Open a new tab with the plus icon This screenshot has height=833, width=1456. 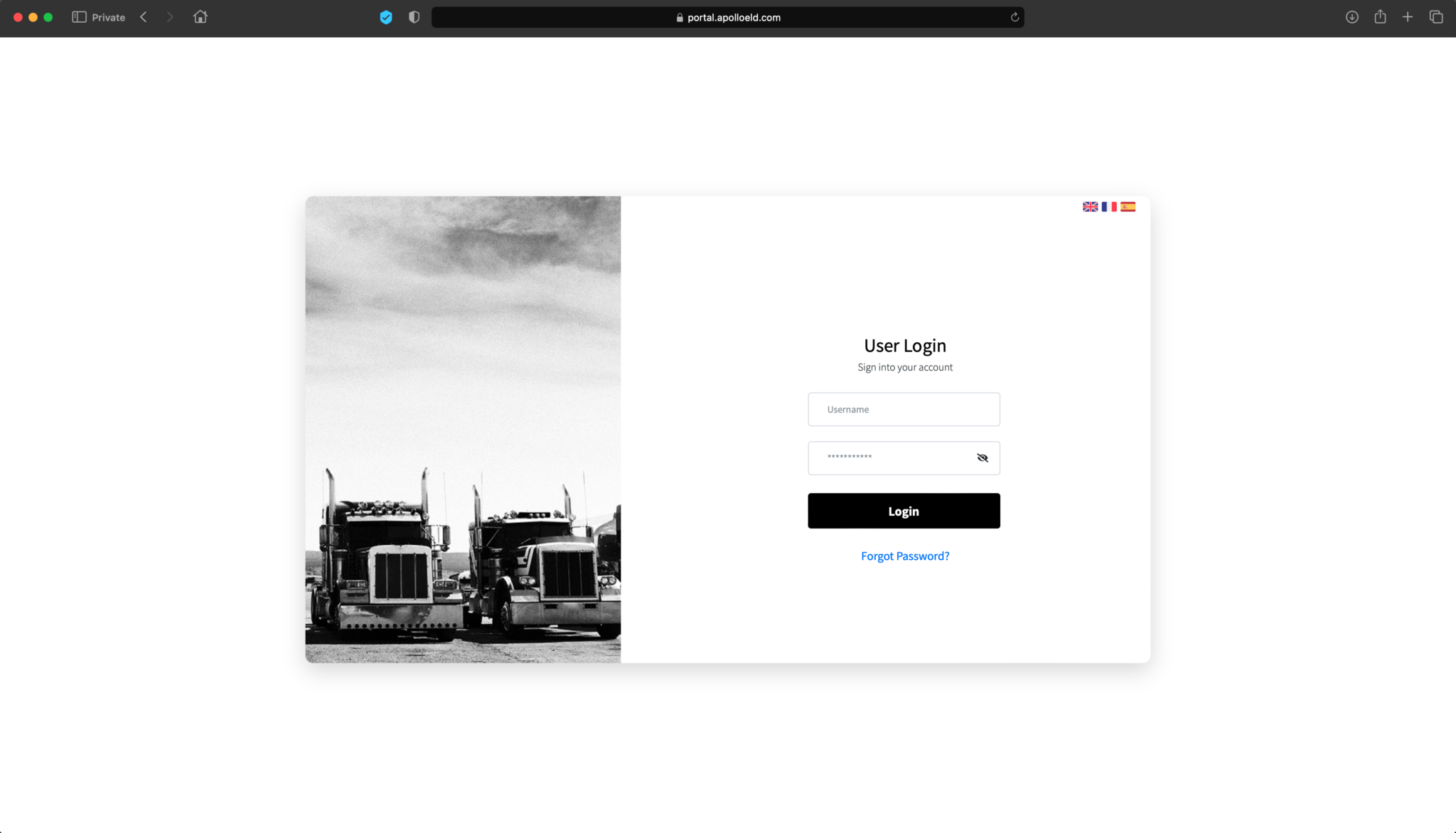1408,16
